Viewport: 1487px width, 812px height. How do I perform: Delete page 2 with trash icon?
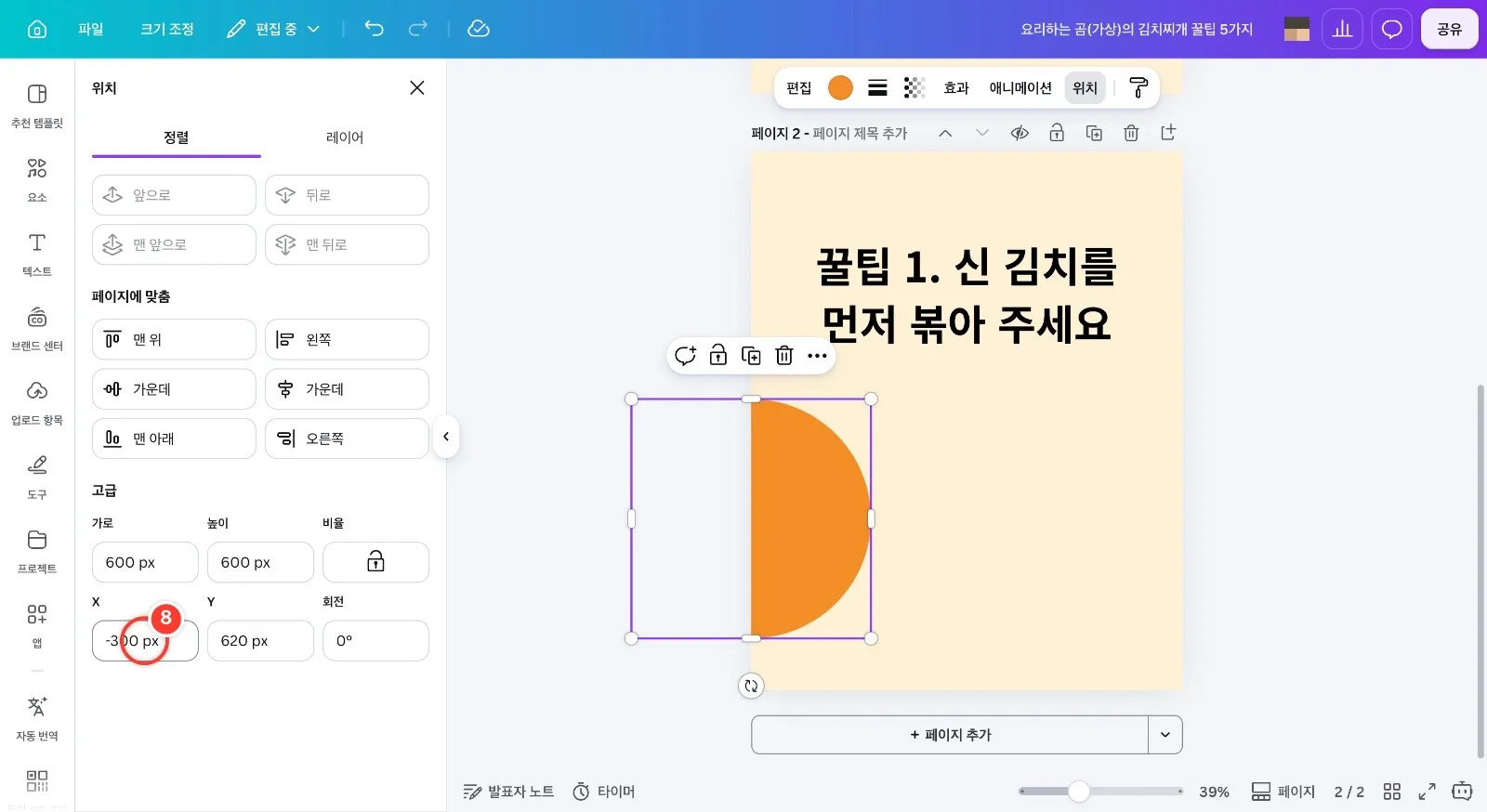coord(1131,133)
